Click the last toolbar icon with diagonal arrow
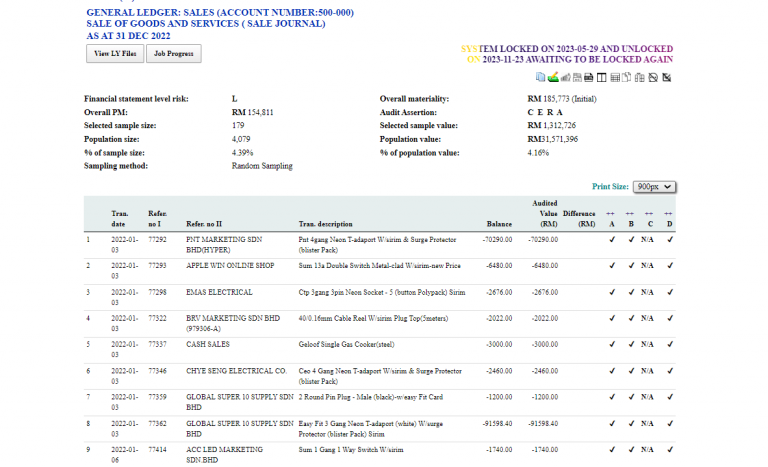 [x=667, y=77]
